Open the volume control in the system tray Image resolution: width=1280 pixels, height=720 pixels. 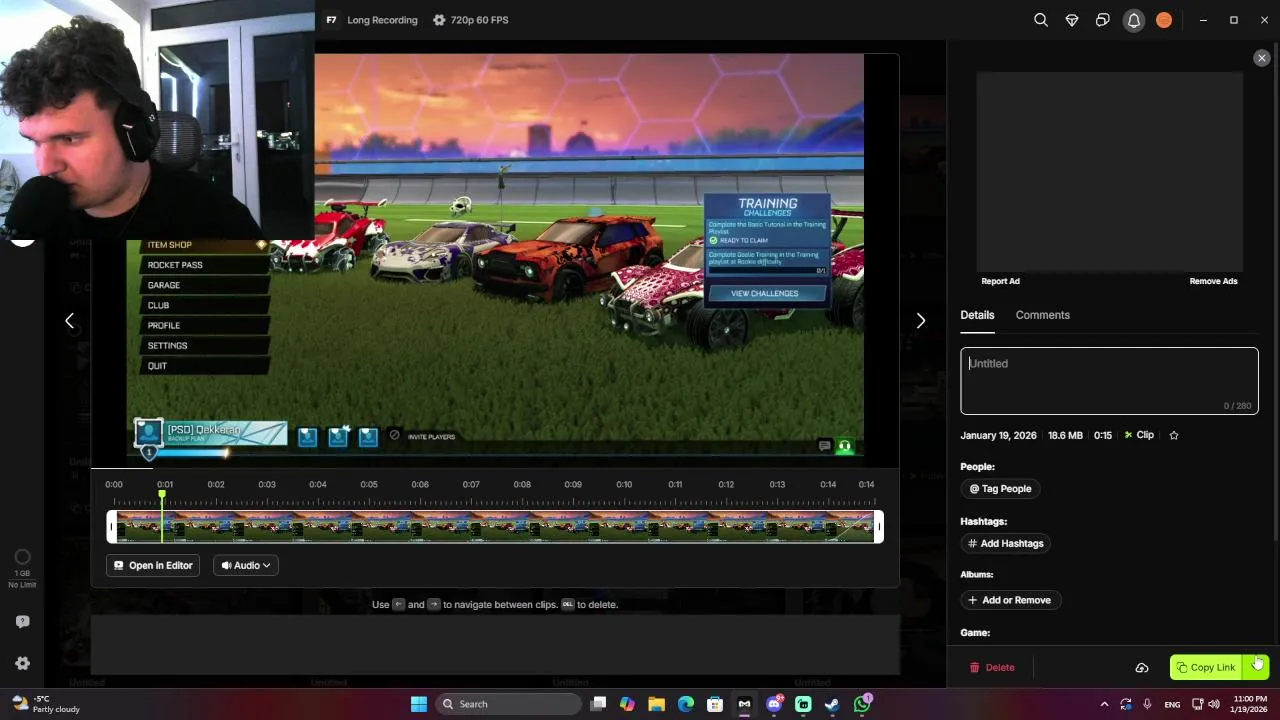click(x=1214, y=704)
